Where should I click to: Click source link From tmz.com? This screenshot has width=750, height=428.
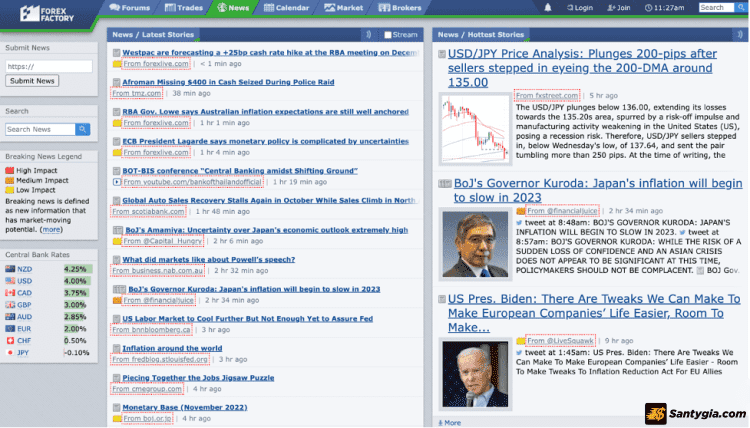point(137,93)
